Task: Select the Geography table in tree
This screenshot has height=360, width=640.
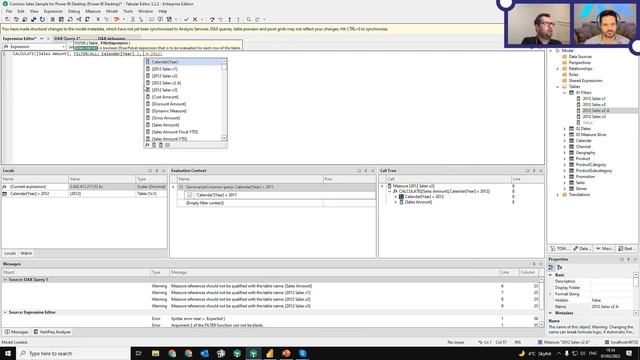Action: [585, 153]
